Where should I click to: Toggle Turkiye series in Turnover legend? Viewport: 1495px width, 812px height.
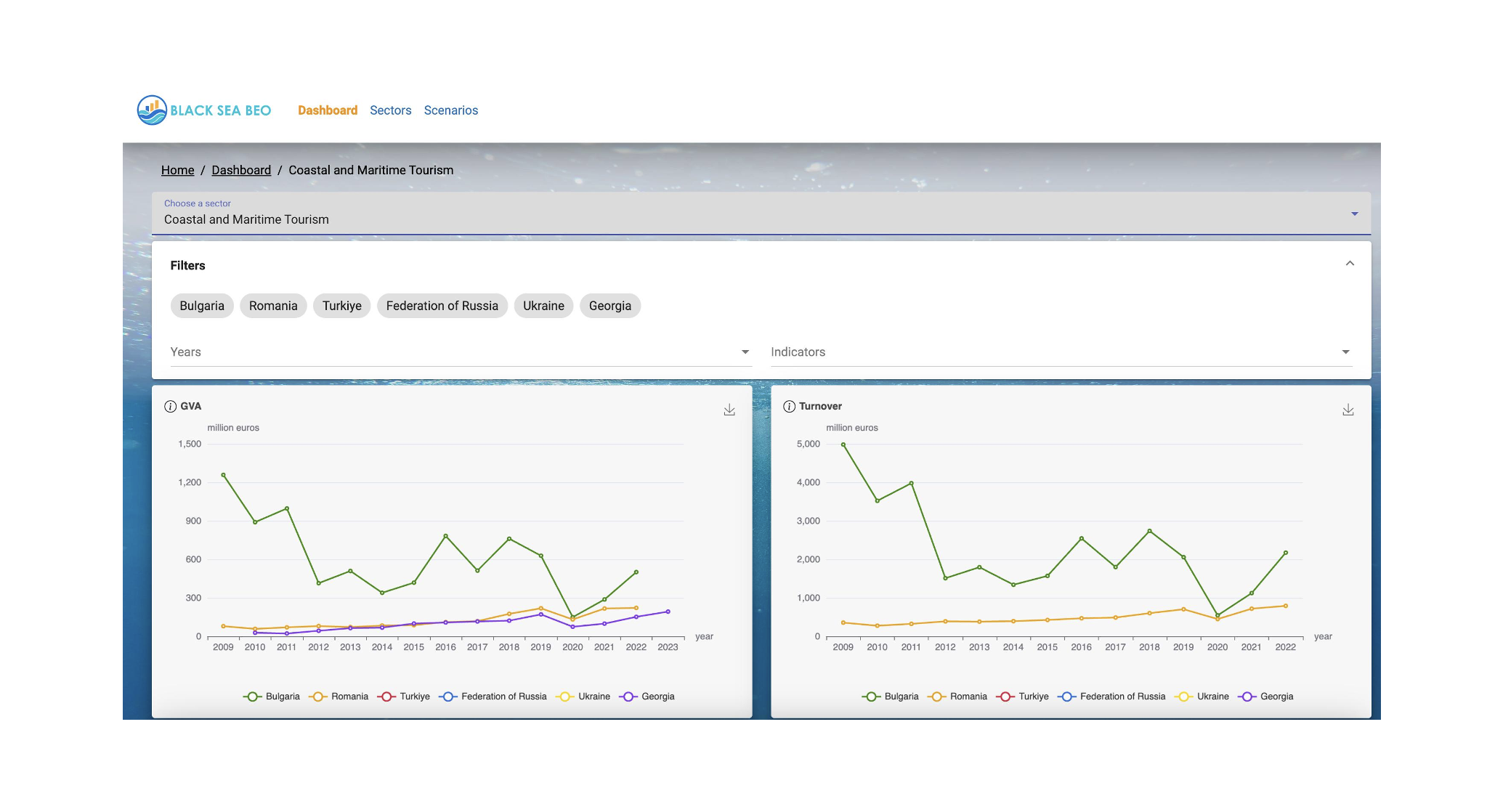coord(1022,697)
